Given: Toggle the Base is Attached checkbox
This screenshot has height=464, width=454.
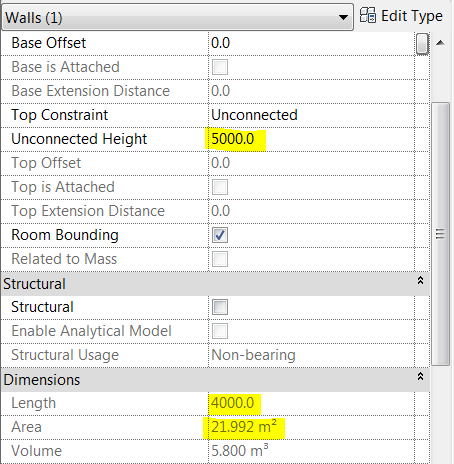Looking at the screenshot, I should click(220, 67).
